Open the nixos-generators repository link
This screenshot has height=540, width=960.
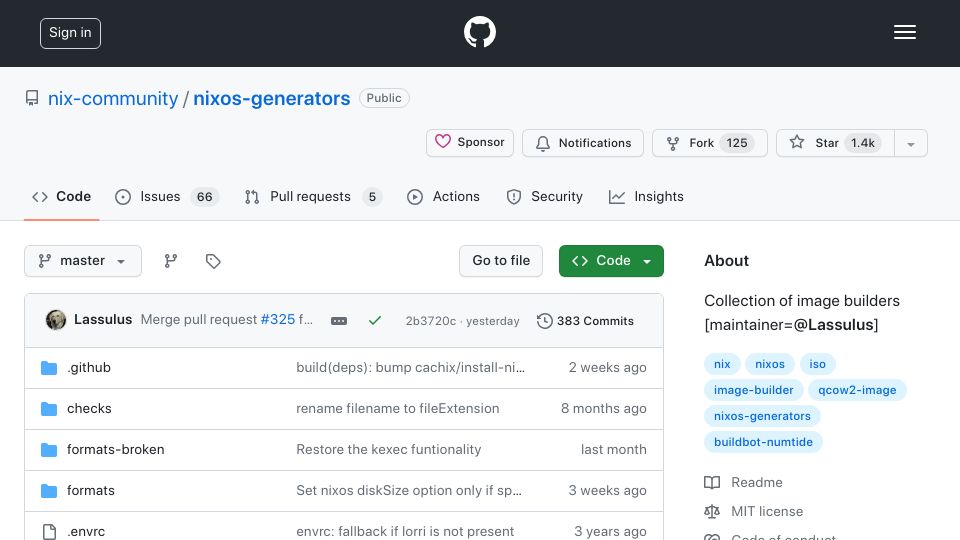point(272,98)
